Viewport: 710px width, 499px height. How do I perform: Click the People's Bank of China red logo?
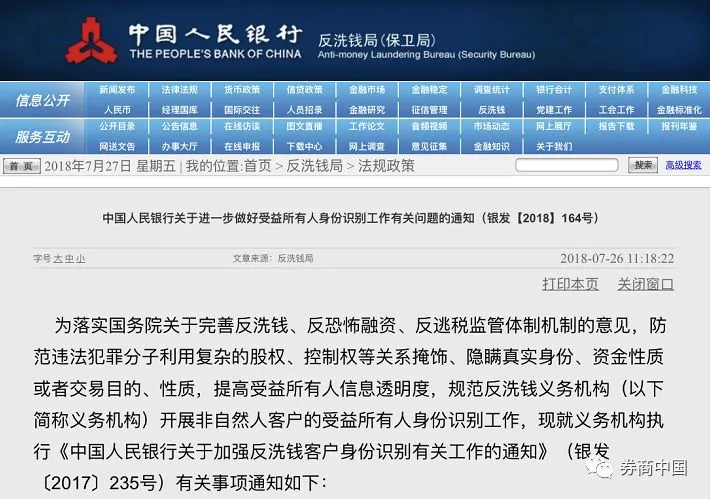[x=92, y=41]
